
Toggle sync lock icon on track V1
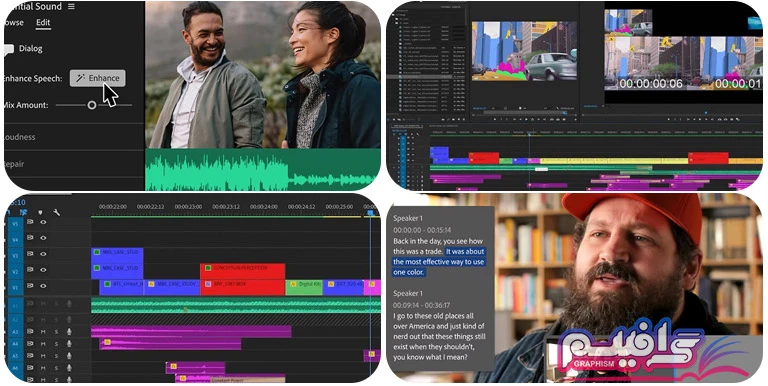pyautogui.click(x=30, y=286)
